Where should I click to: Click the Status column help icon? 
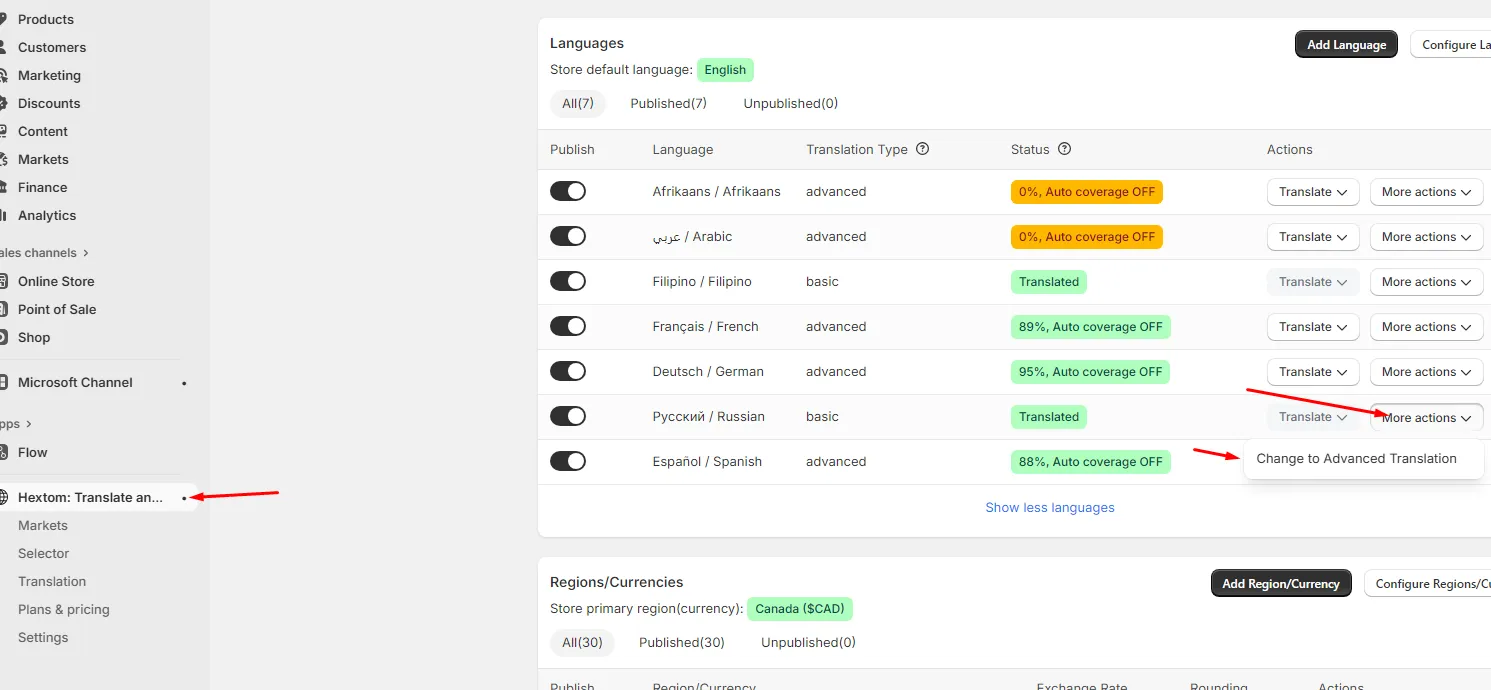click(x=1065, y=149)
